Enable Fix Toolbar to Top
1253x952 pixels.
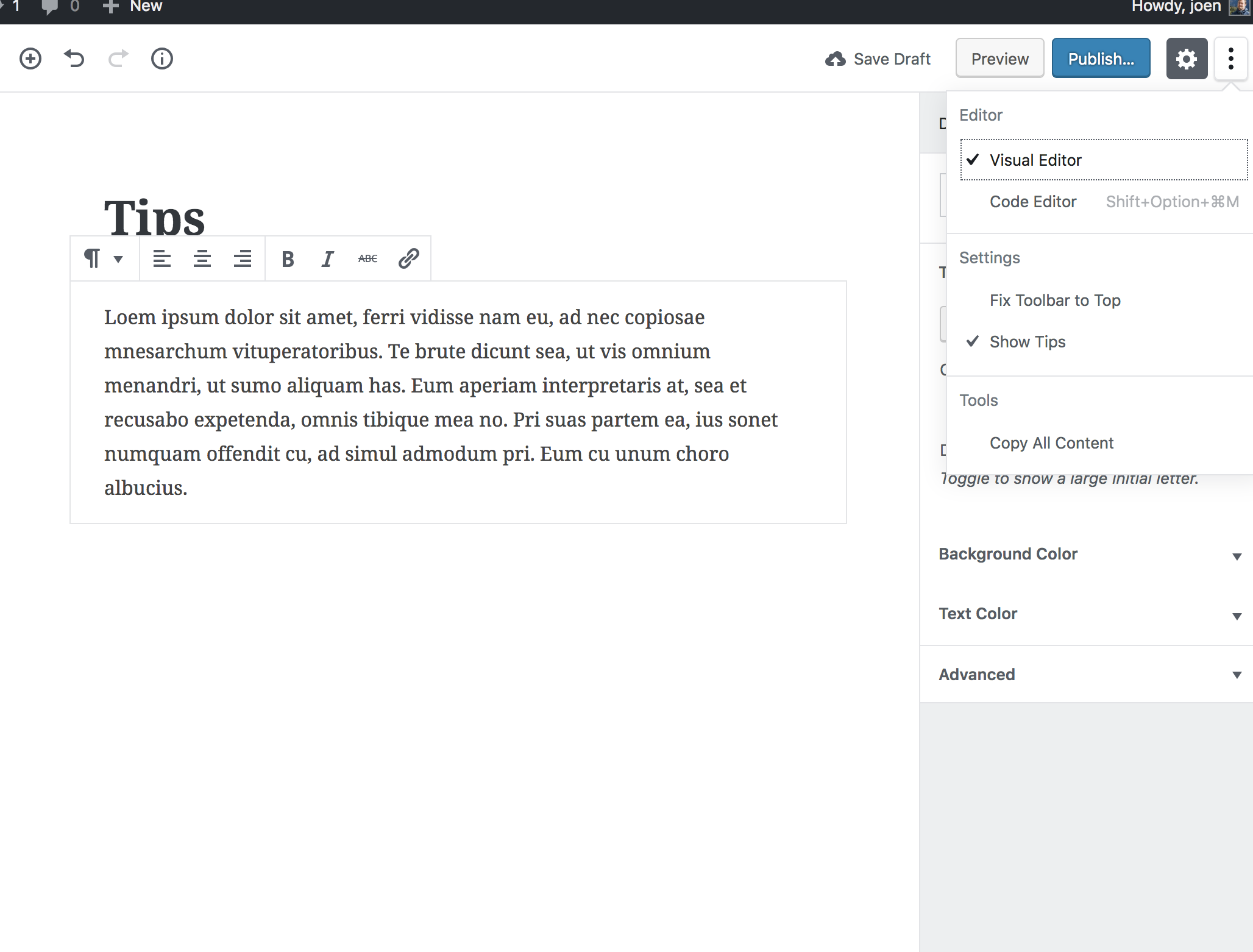tap(1104, 300)
